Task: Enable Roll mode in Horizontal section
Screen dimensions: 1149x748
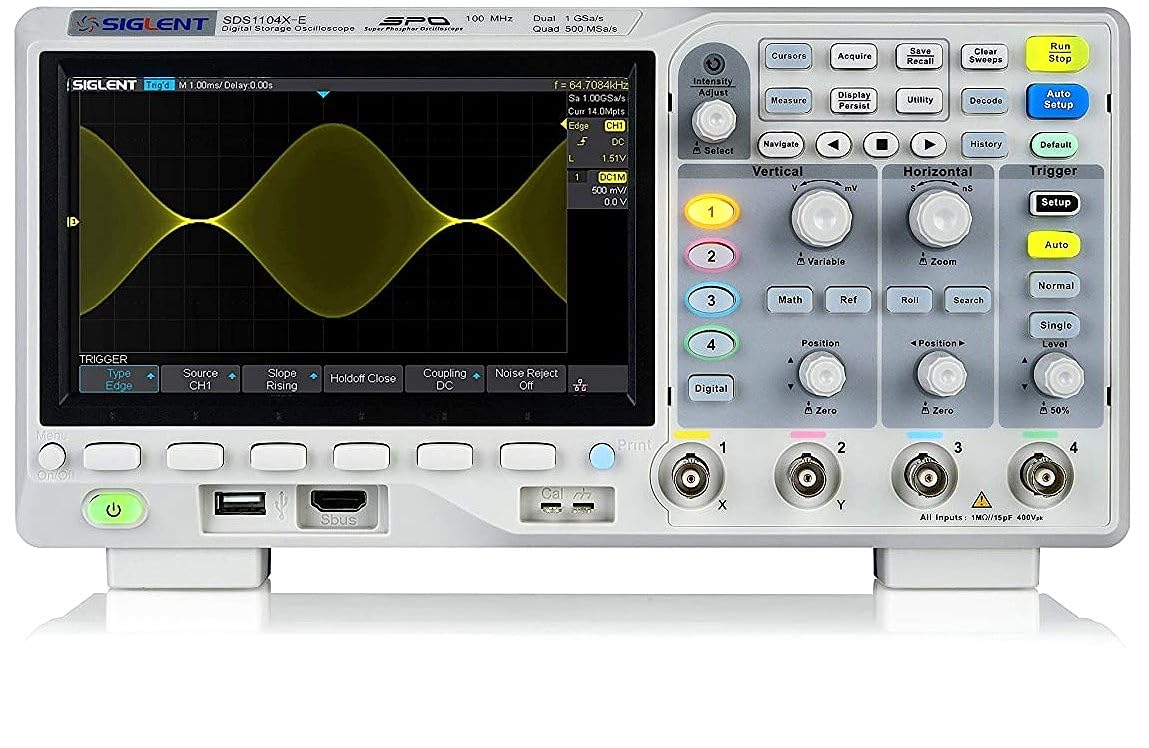Action: 909,301
